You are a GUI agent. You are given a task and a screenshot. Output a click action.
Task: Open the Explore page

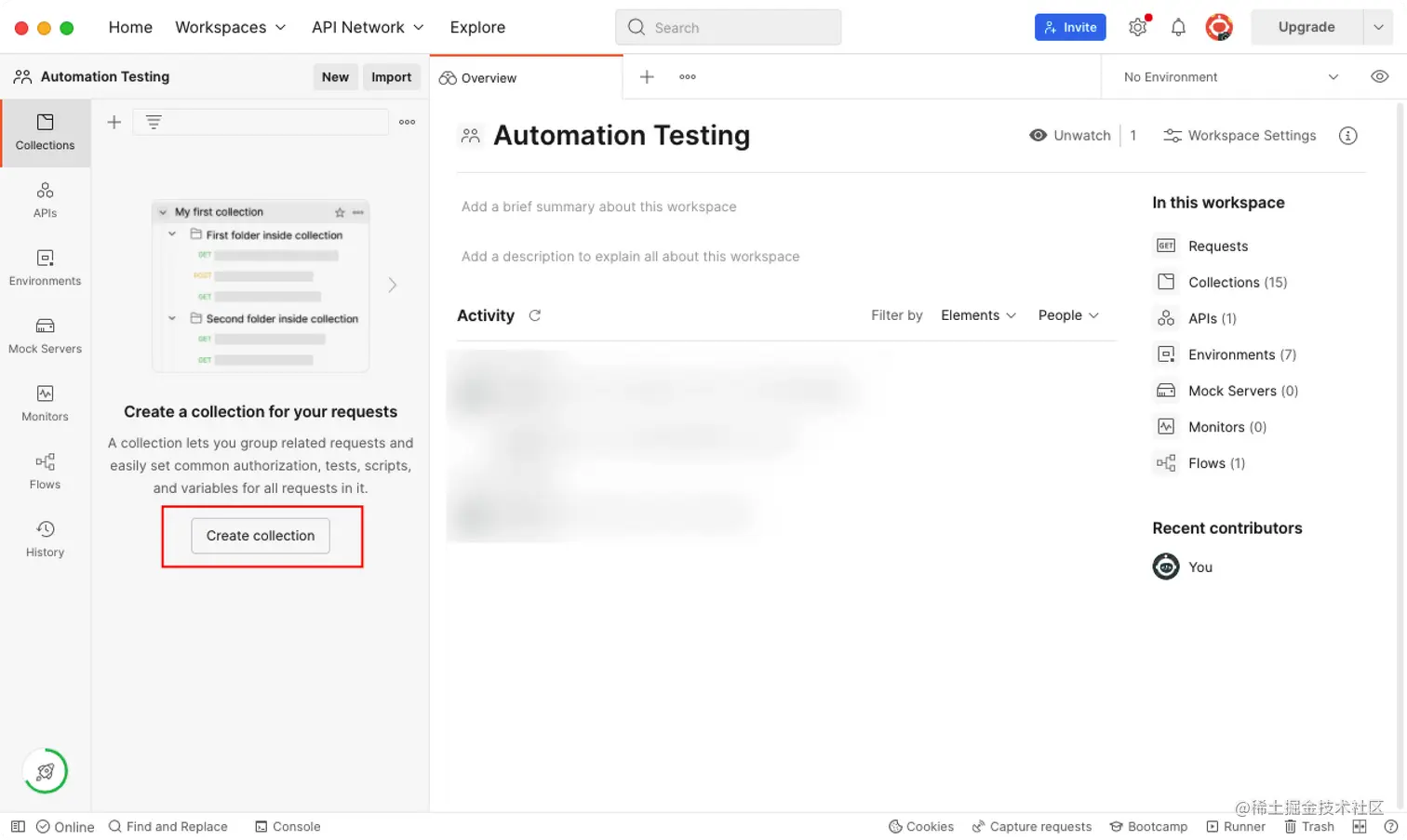(477, 27)
